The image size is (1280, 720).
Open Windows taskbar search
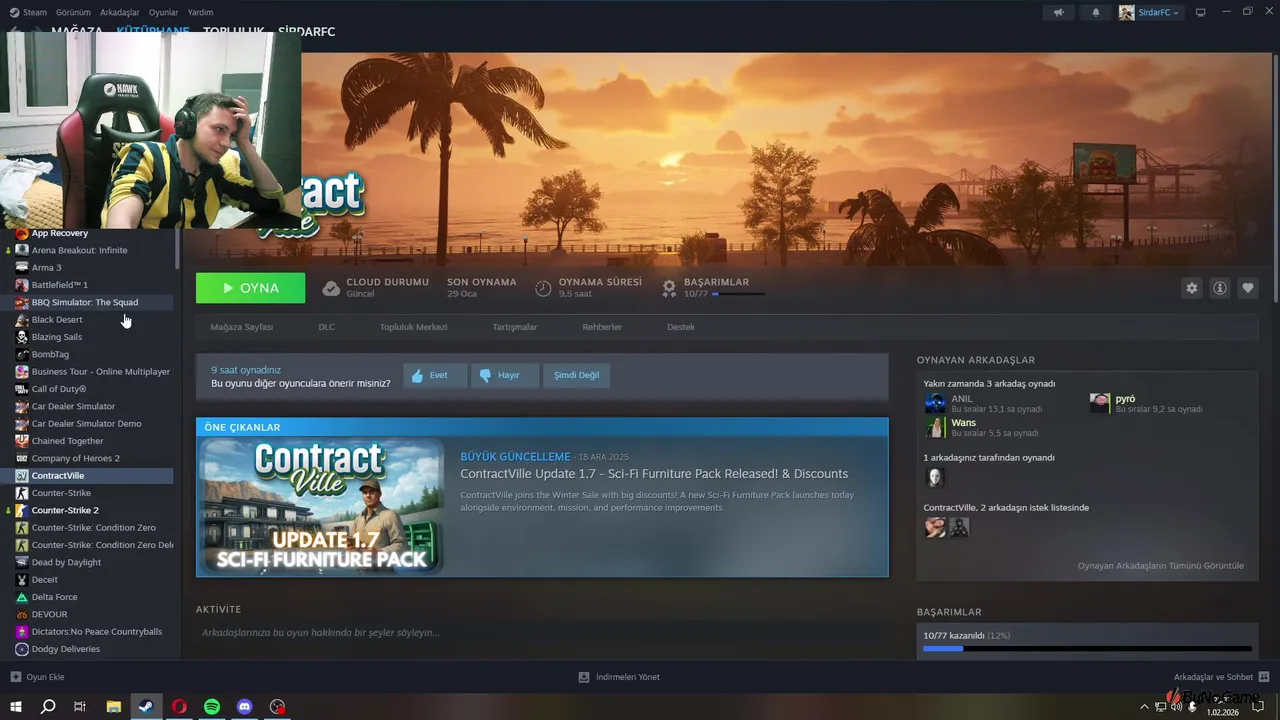(48, 706)
